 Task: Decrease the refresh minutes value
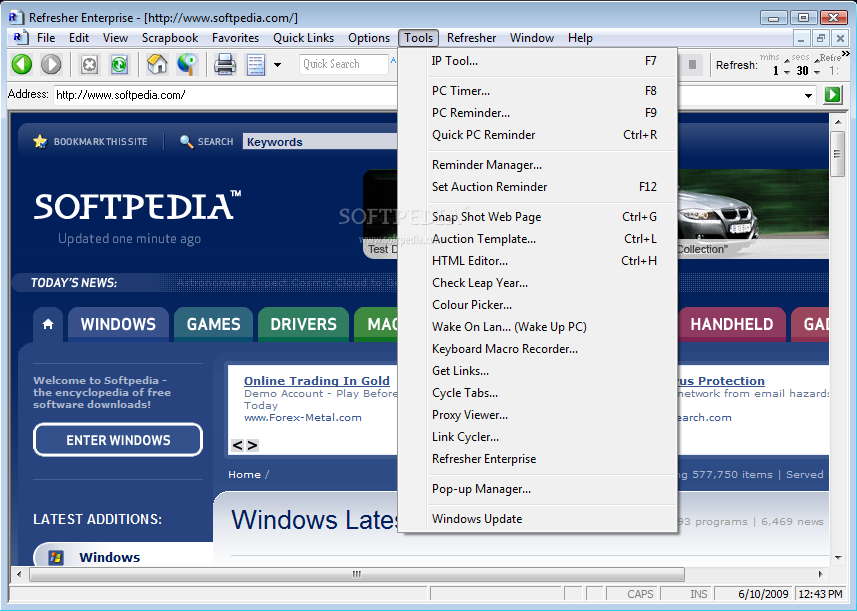(786, 73)
